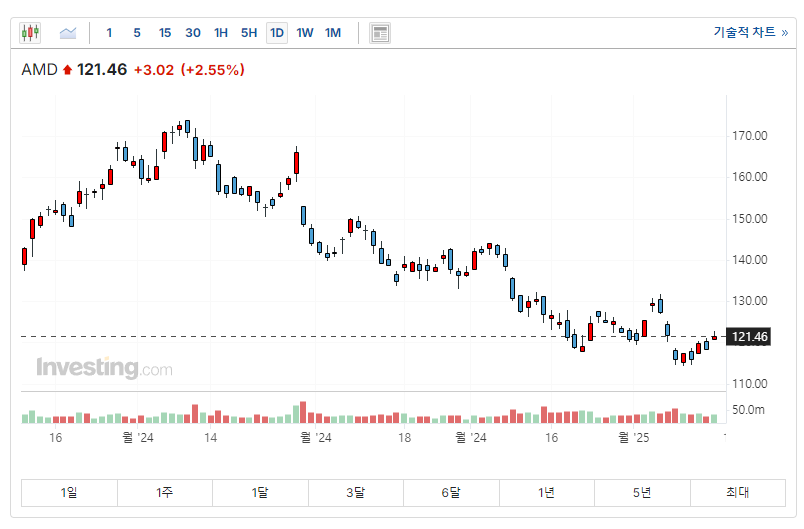Click the 110.00 price axis label
The width and height of the screenshot is (804, 529).
750,384
